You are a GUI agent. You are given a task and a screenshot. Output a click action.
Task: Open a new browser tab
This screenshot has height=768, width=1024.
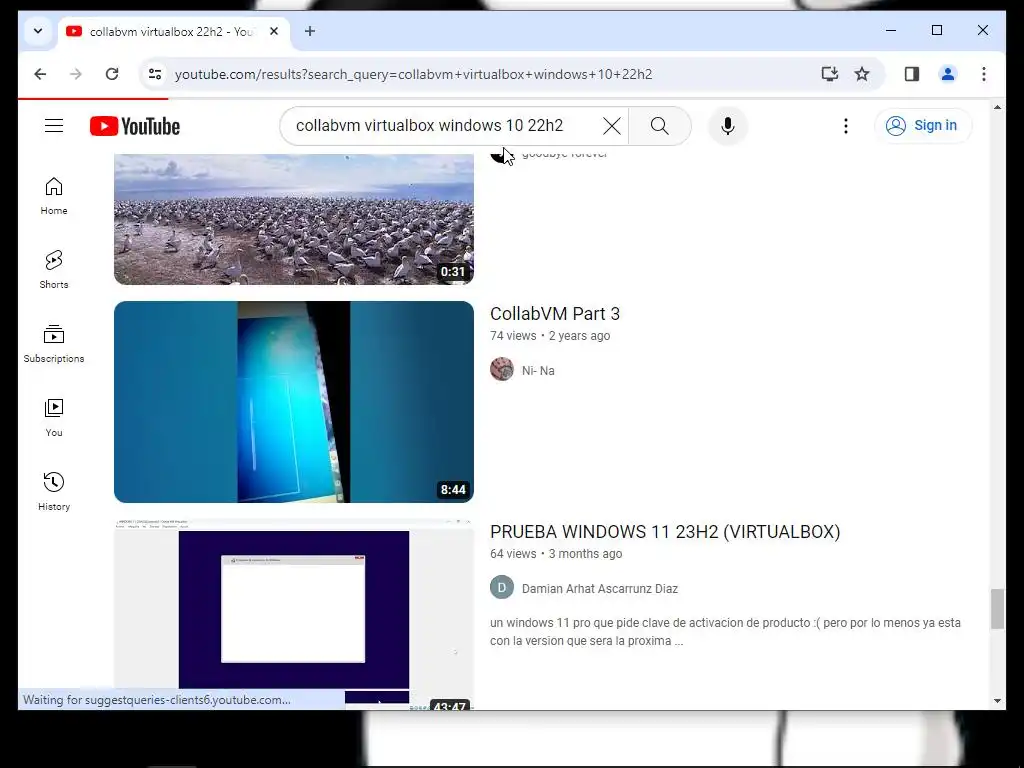310,31
